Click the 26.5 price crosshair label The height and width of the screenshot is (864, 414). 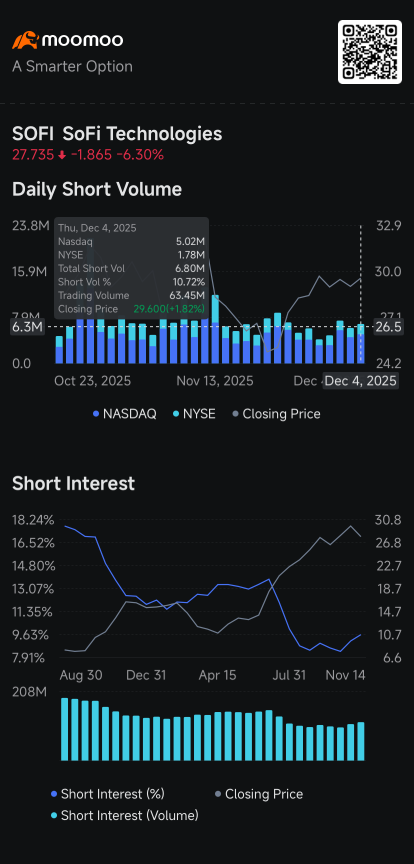coord(387,327)
